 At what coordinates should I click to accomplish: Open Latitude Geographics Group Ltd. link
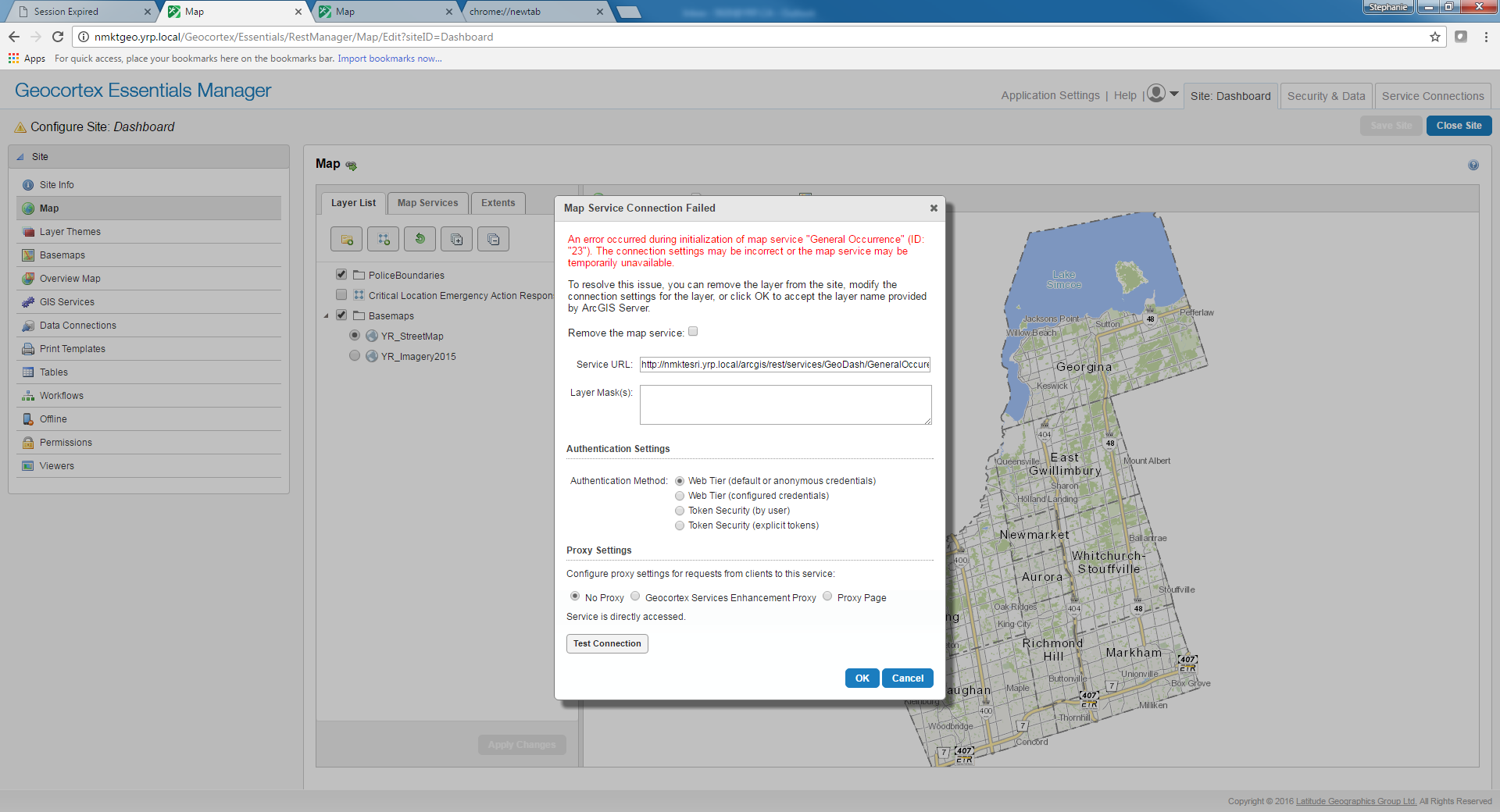(x=1356, y=801)
